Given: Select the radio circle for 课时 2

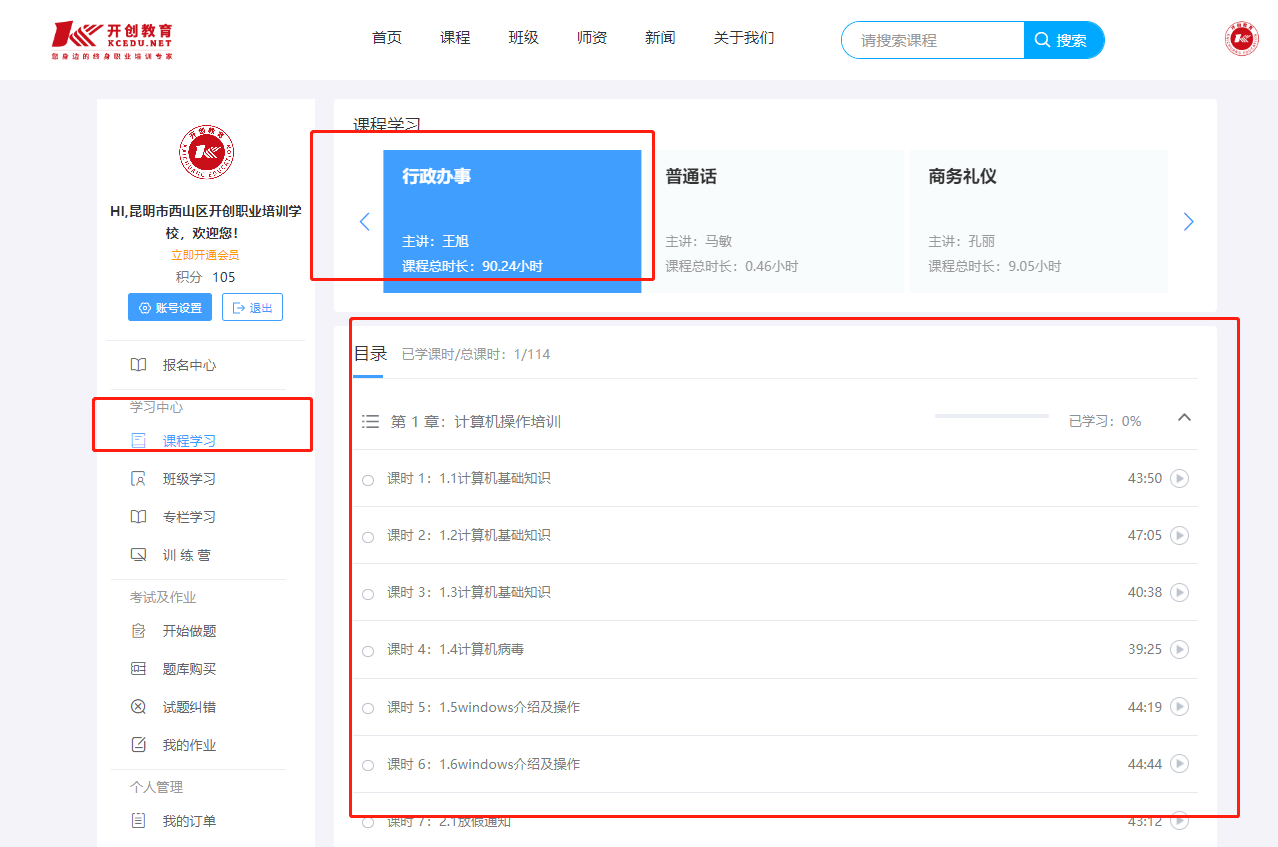Looking at the screenshot, I should point(368,537).
